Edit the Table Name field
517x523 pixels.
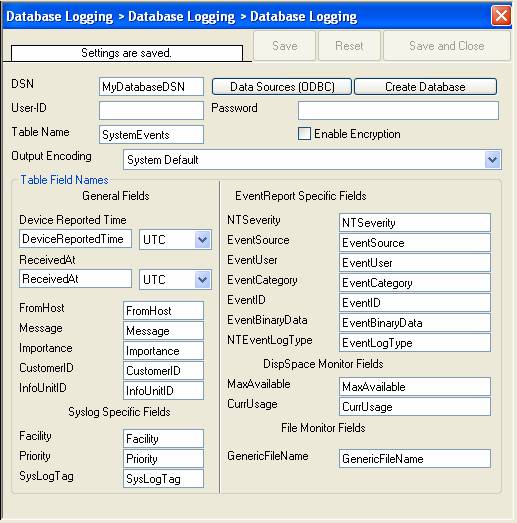(x=151, y=135)
